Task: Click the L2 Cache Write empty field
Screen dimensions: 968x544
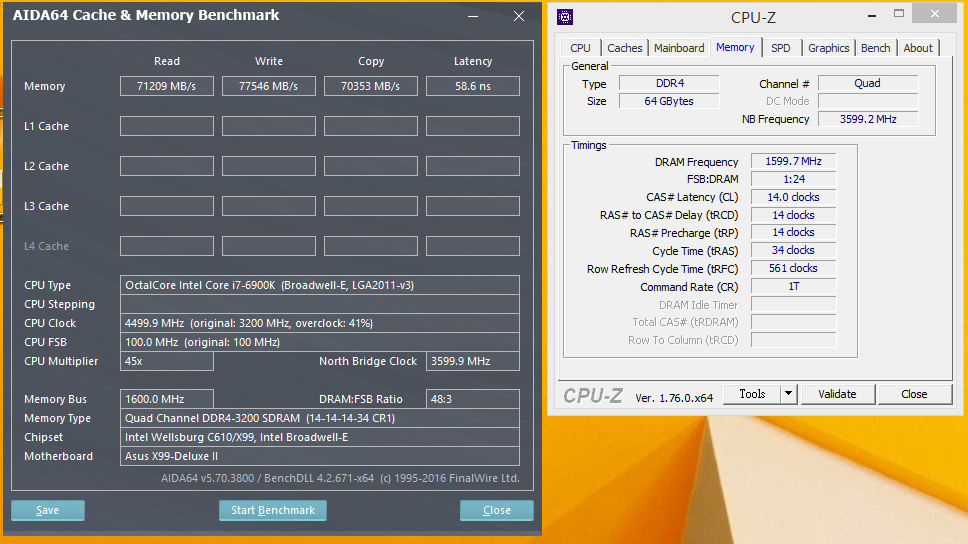Action: pyautogui.click(x=269, y=166)
